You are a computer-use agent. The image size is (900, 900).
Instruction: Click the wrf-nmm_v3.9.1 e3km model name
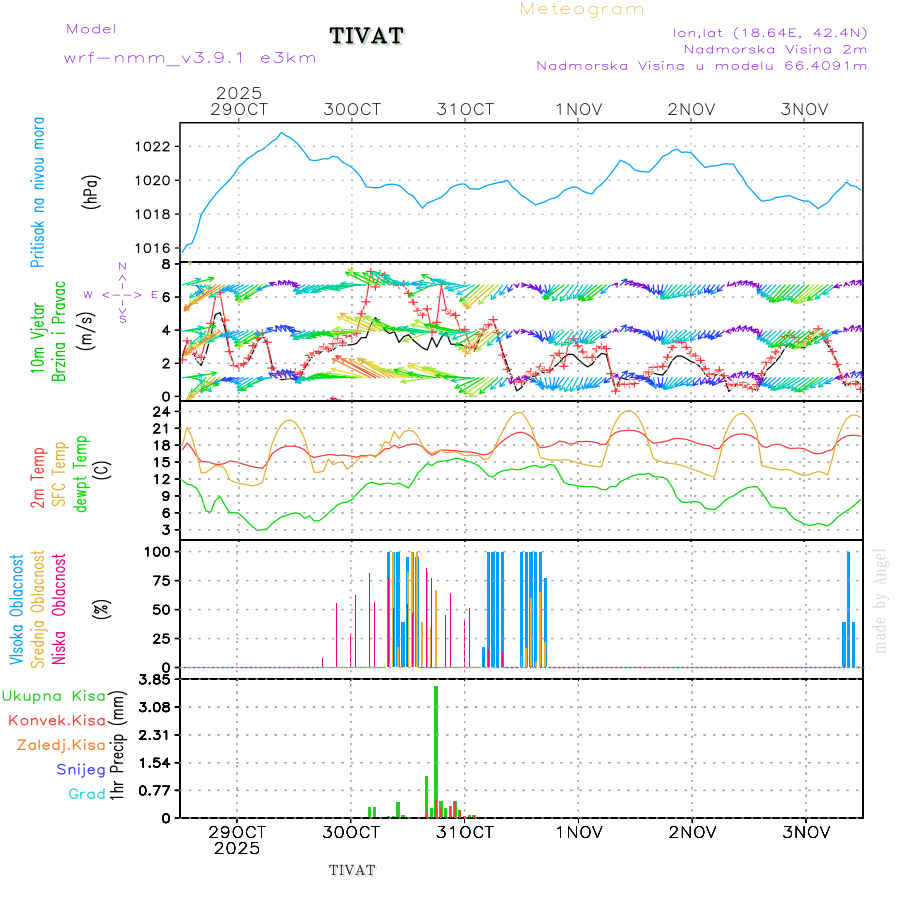[190, 58]
